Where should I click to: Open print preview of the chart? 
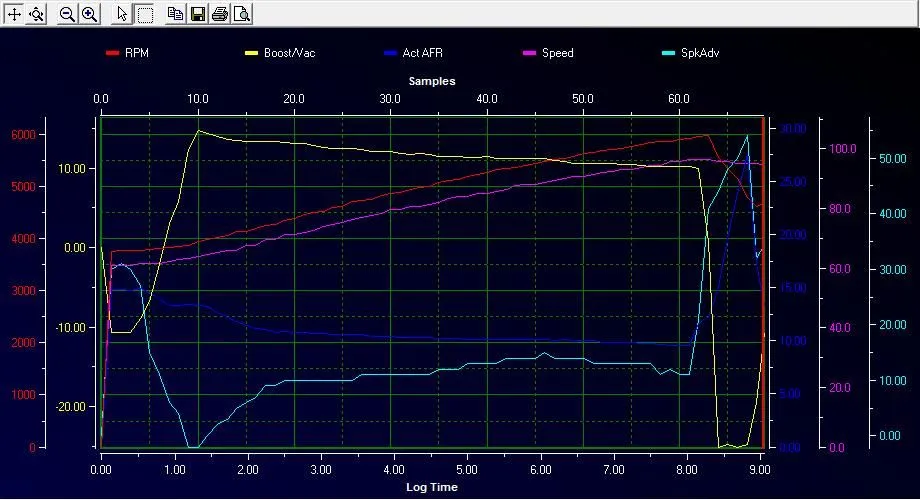241,14
